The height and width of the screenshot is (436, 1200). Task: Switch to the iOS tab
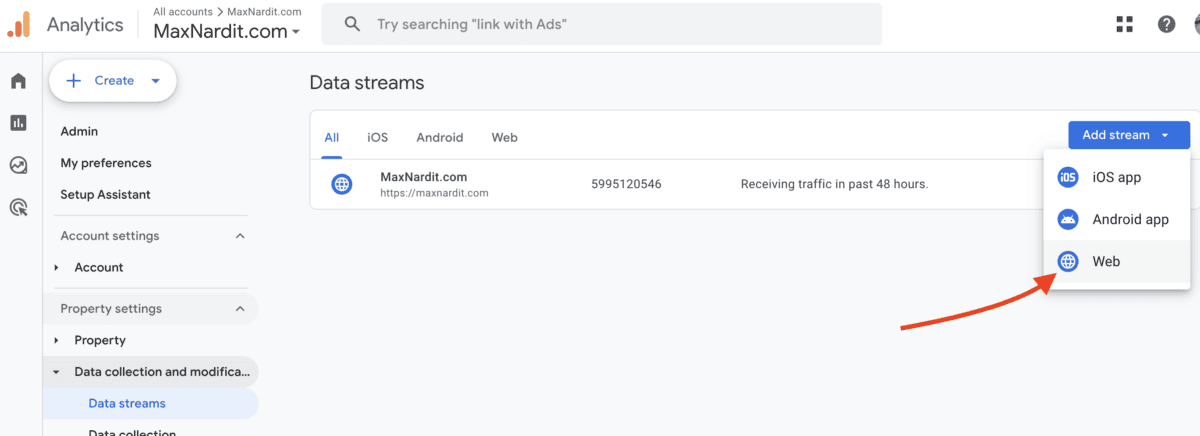377,138
